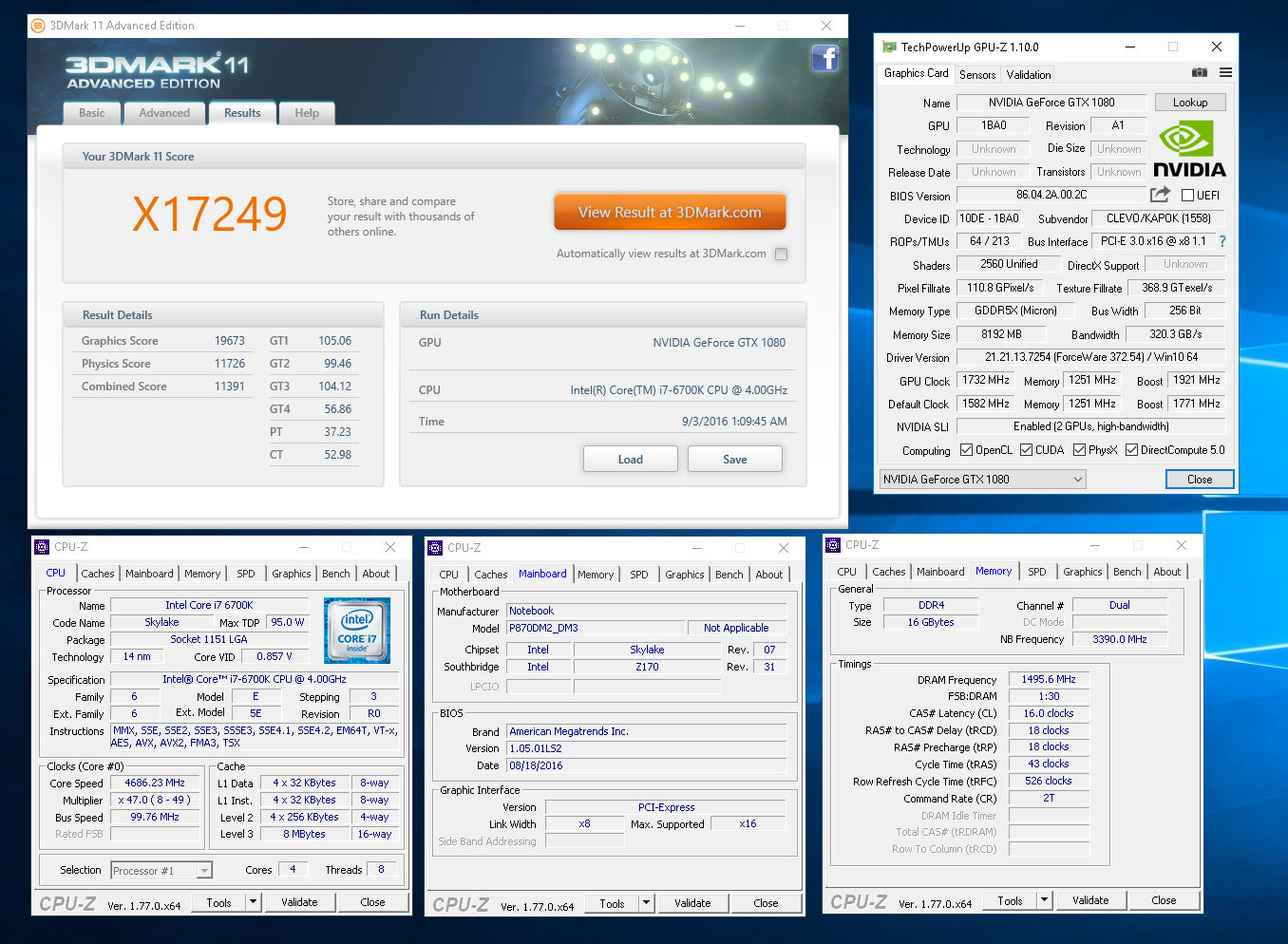Click the Physics Score value 11726
Viewport: 1288px width, 944px height.
229,364
